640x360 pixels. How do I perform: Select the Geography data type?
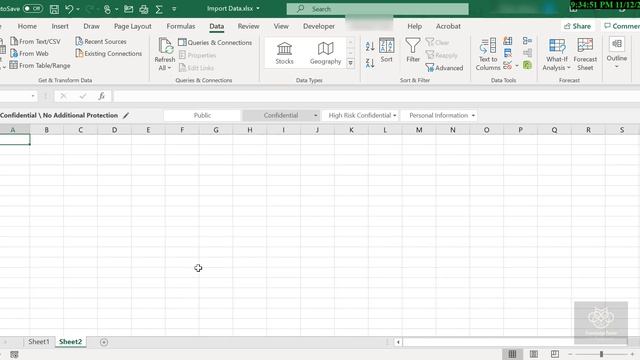point(325,53)
